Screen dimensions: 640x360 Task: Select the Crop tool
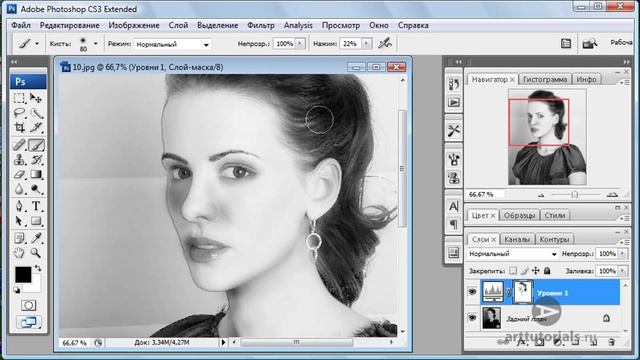point(19,127)
